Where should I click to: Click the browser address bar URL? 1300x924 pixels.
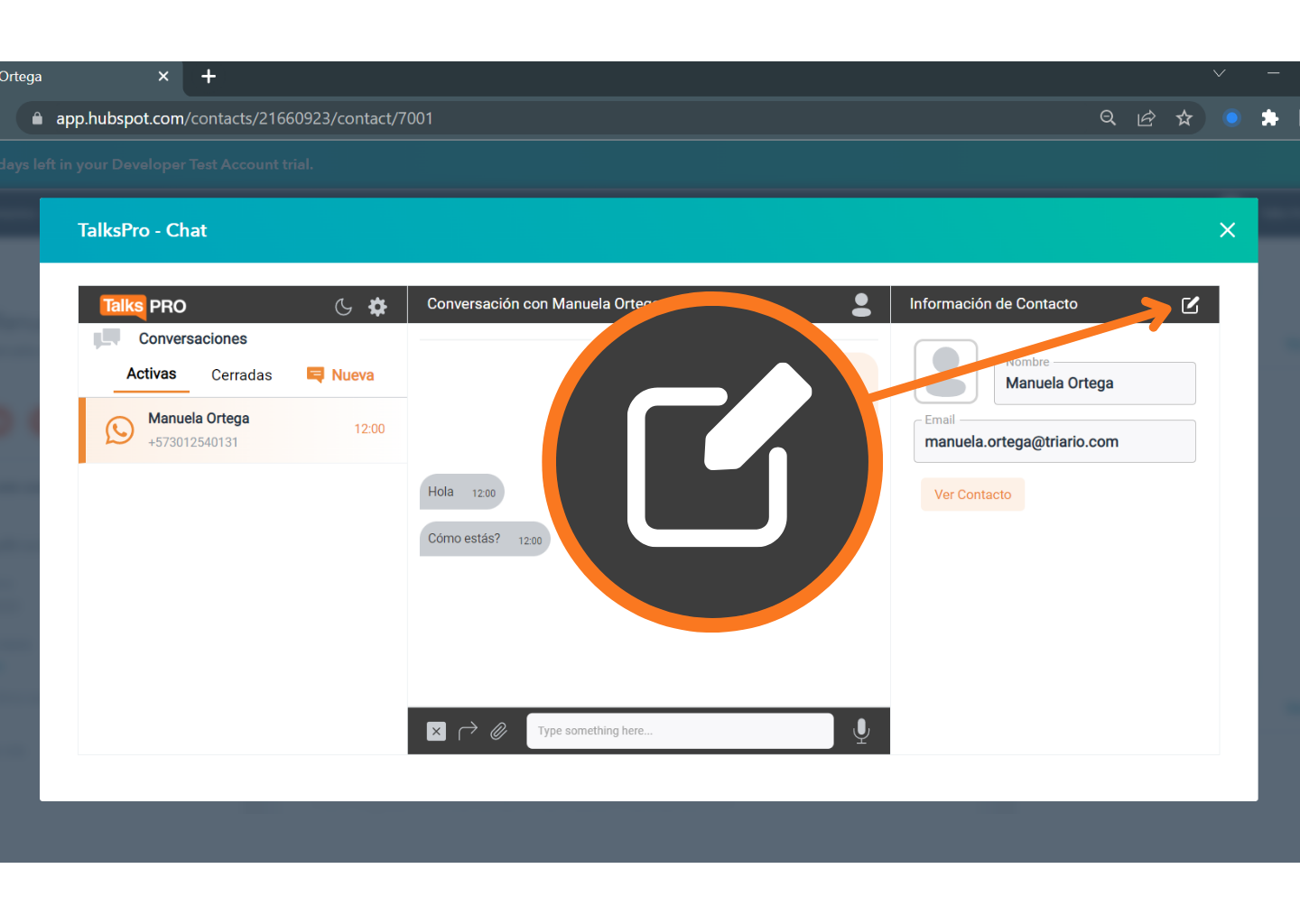pos(244,118)
